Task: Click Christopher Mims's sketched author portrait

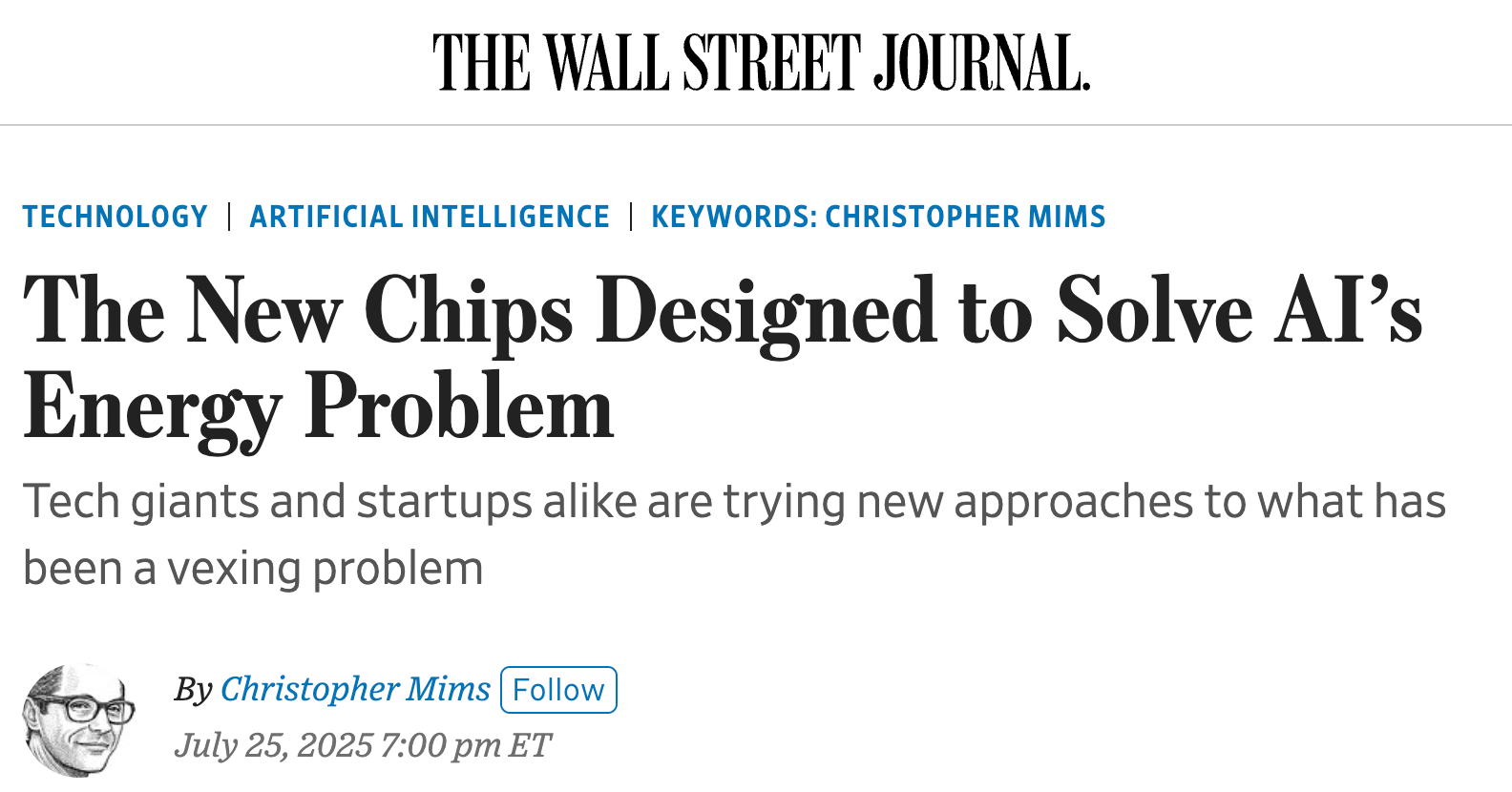Action: (x=78, y=719)
